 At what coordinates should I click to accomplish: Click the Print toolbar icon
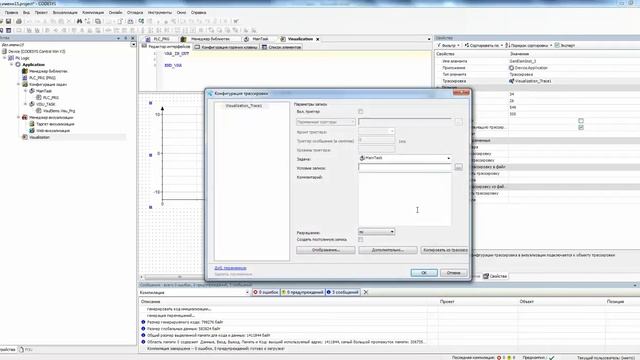(x=19, y=21)
